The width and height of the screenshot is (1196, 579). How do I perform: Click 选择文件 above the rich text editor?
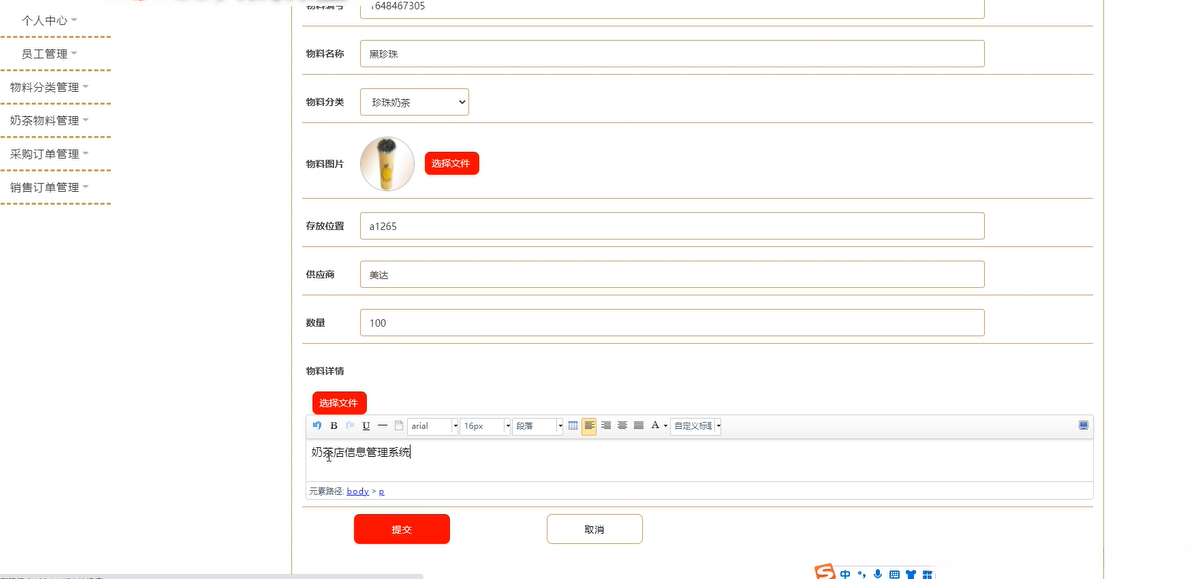click(x=339, y=403)
